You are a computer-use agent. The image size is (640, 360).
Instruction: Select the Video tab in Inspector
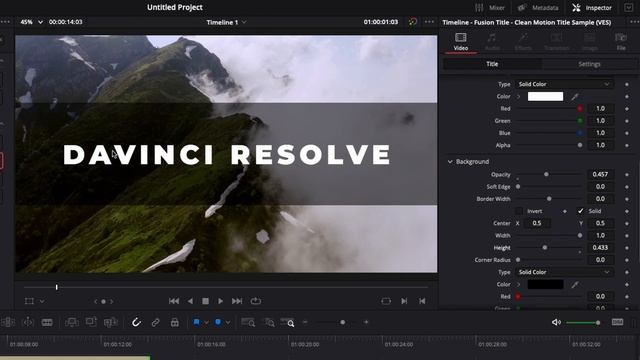coord(460,42)
